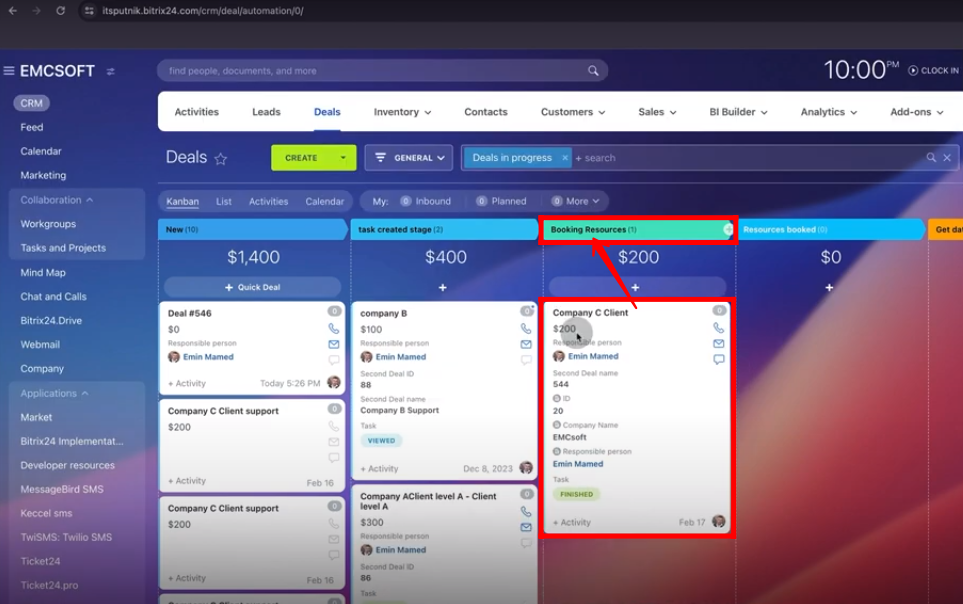Expand the Inventory menu
The width and height of the screenshot is (963, 604).
(402, 112)
